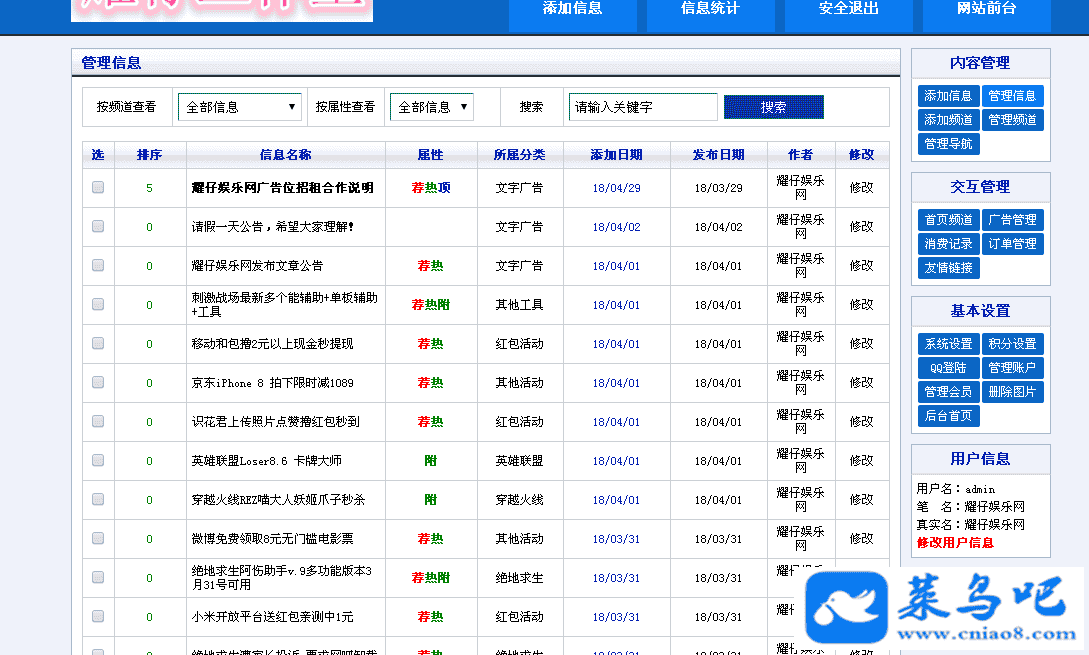Open 管理频道 in the 内容管理 sidebar panel

[1012, 120]
